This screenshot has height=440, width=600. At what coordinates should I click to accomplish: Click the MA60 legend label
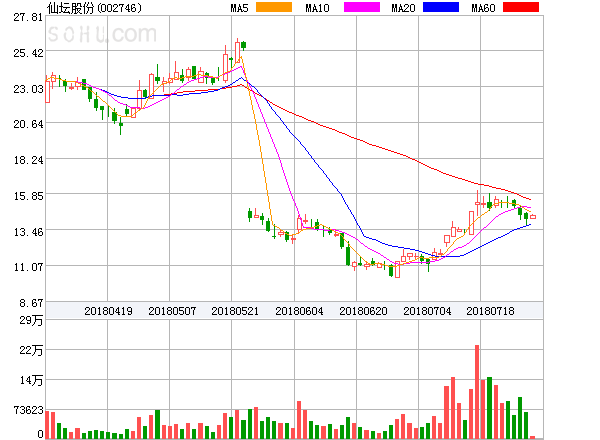coord(483,8)
